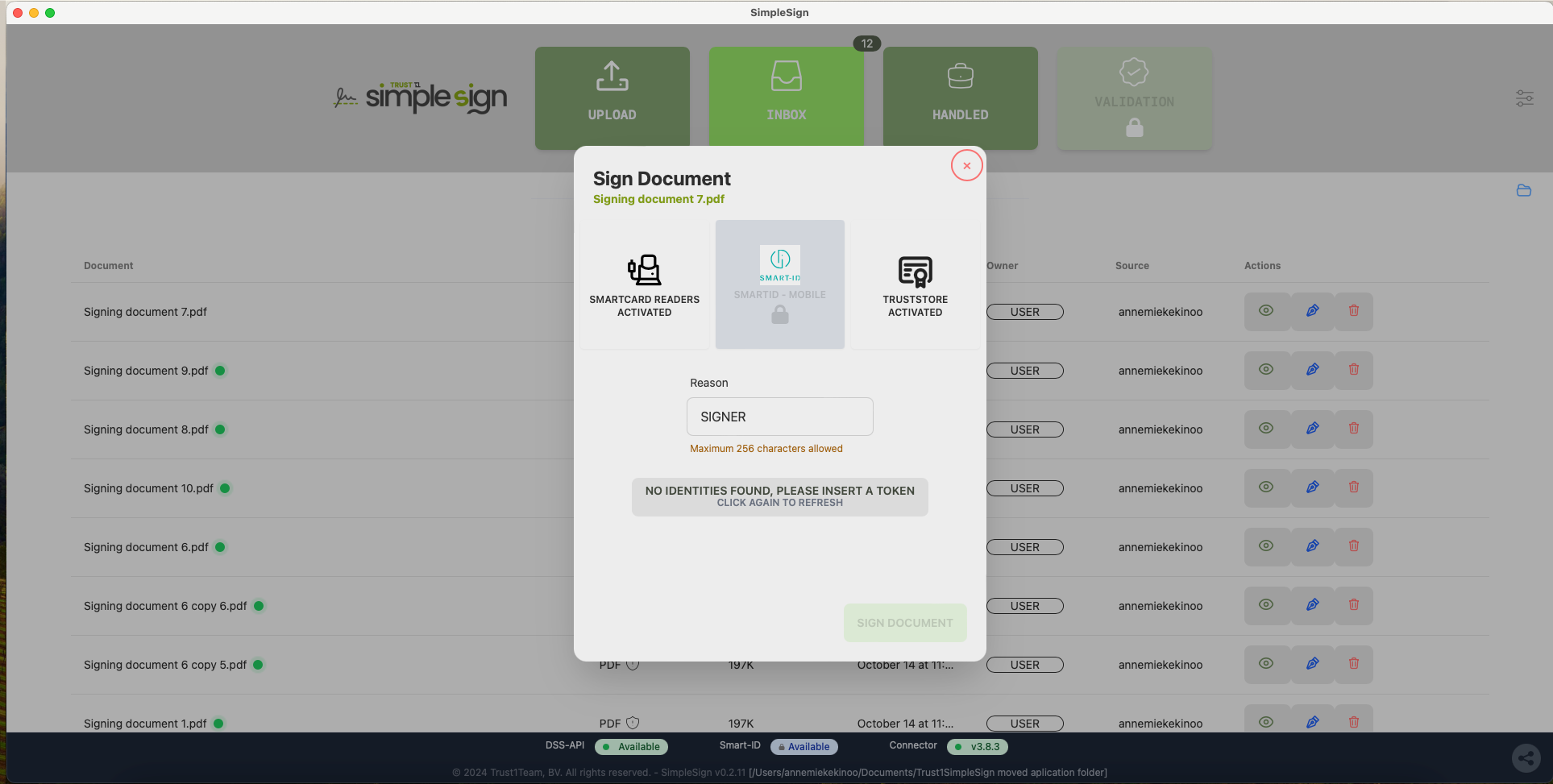This screenshot has height=784, width=1553.
Task: Delete Signing document 1.pdf
Action: pos(1354,721)
